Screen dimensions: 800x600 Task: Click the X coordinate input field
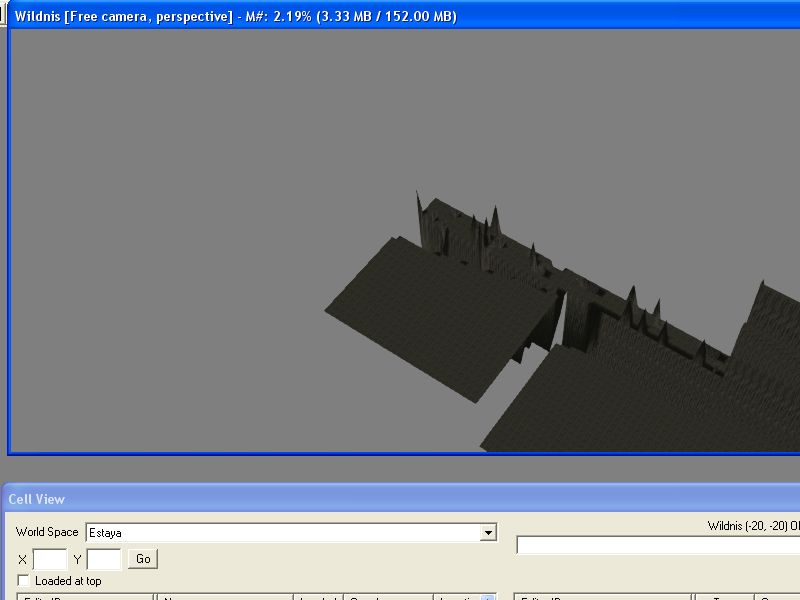(50, 559)
